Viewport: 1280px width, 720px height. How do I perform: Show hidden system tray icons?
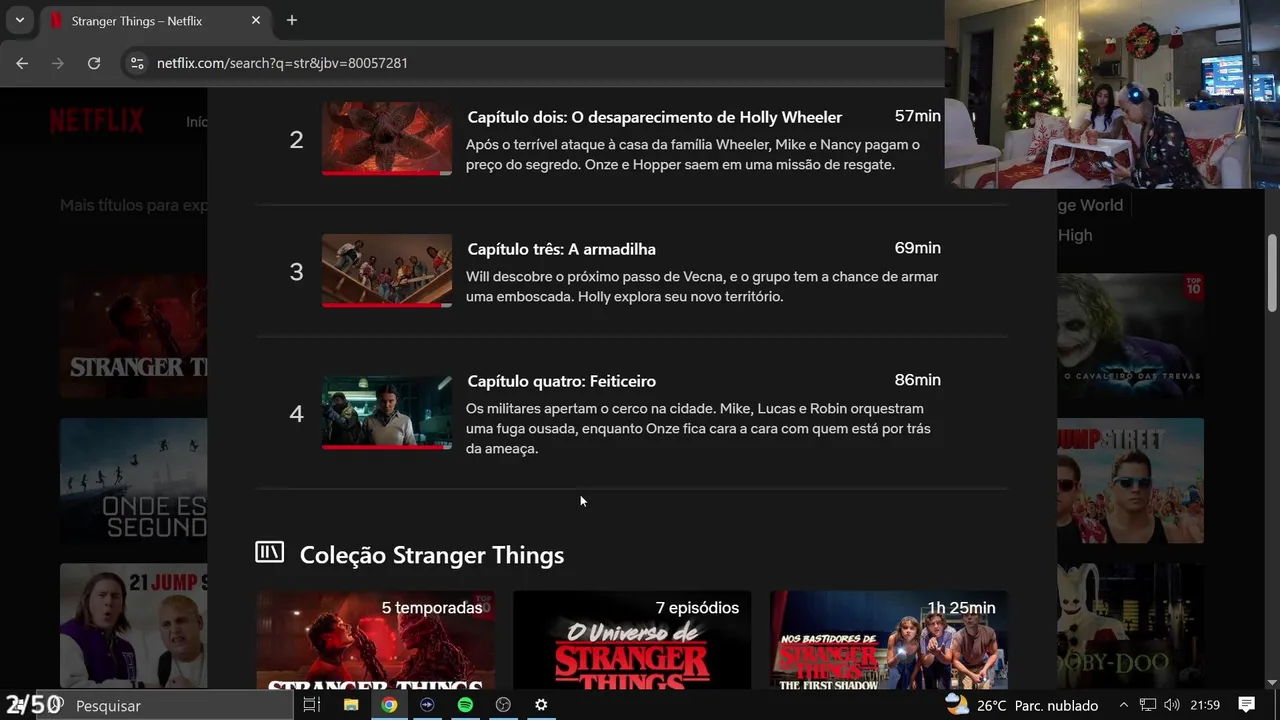(x=1123, y=705)
